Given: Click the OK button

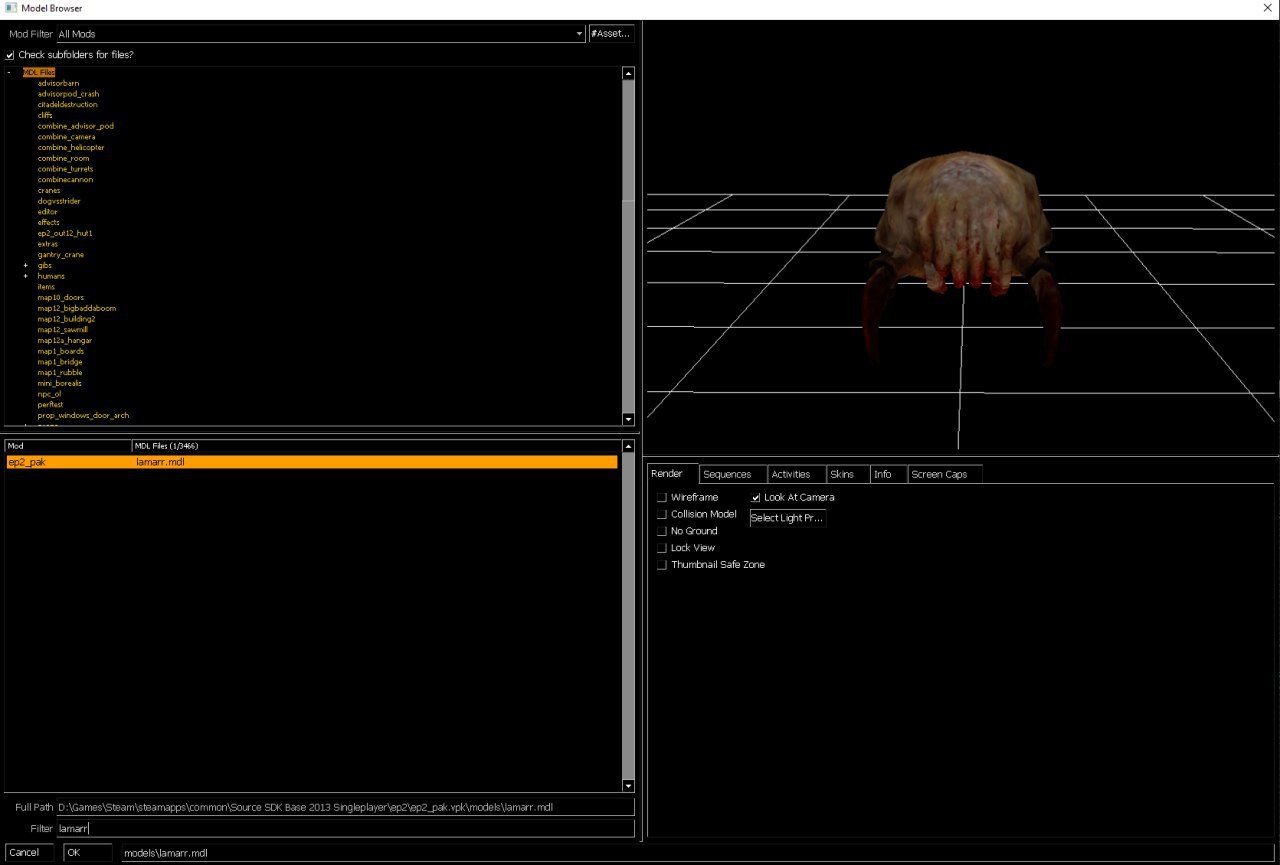Looking at the screenshot, I should 88,853.
